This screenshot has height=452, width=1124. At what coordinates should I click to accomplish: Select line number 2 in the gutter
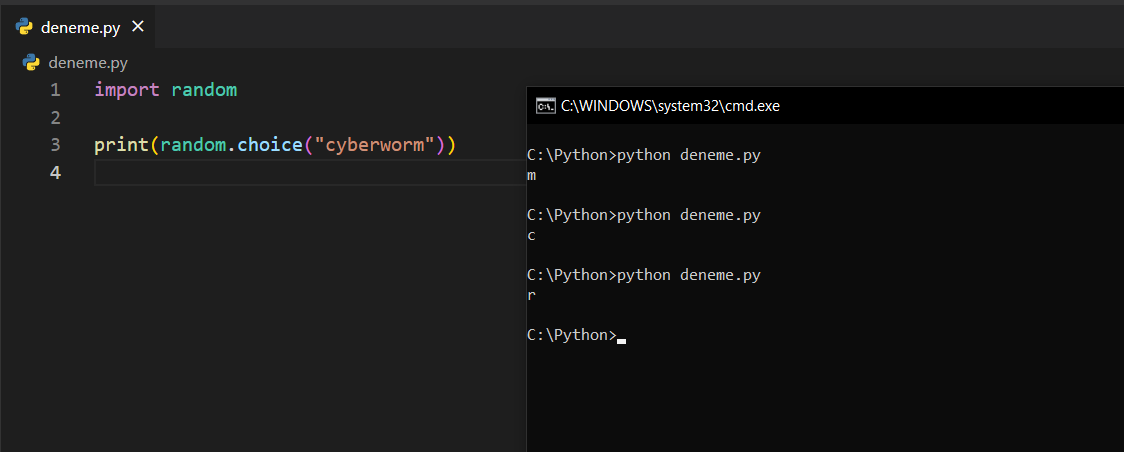pos(55,118)
